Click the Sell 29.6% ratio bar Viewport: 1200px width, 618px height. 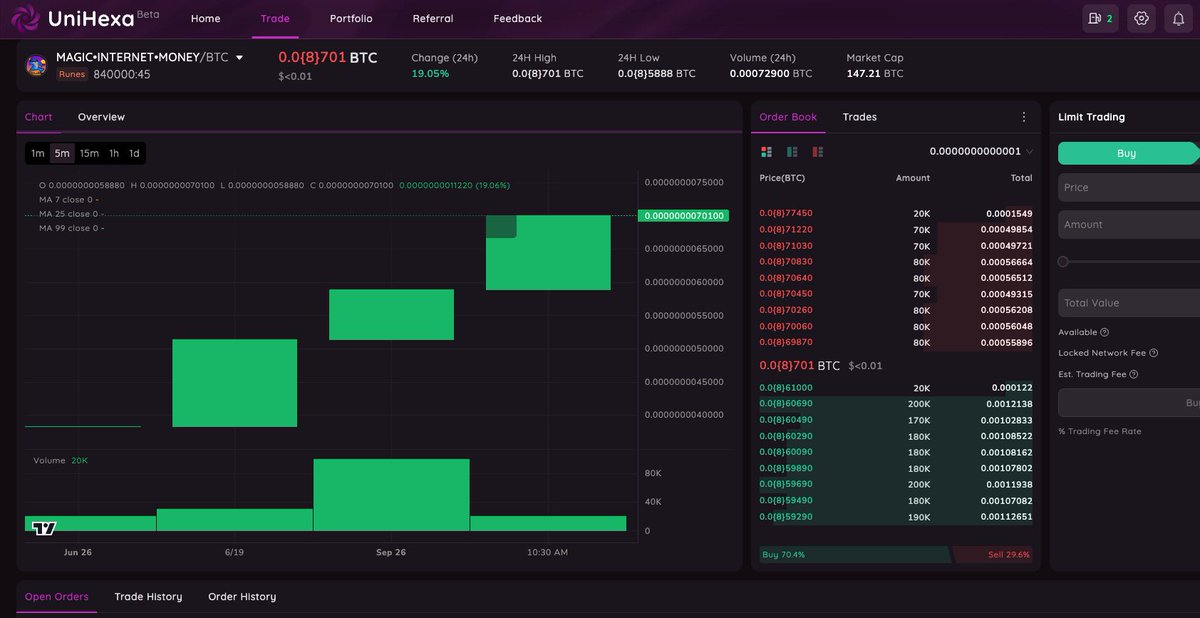(993, 554)
